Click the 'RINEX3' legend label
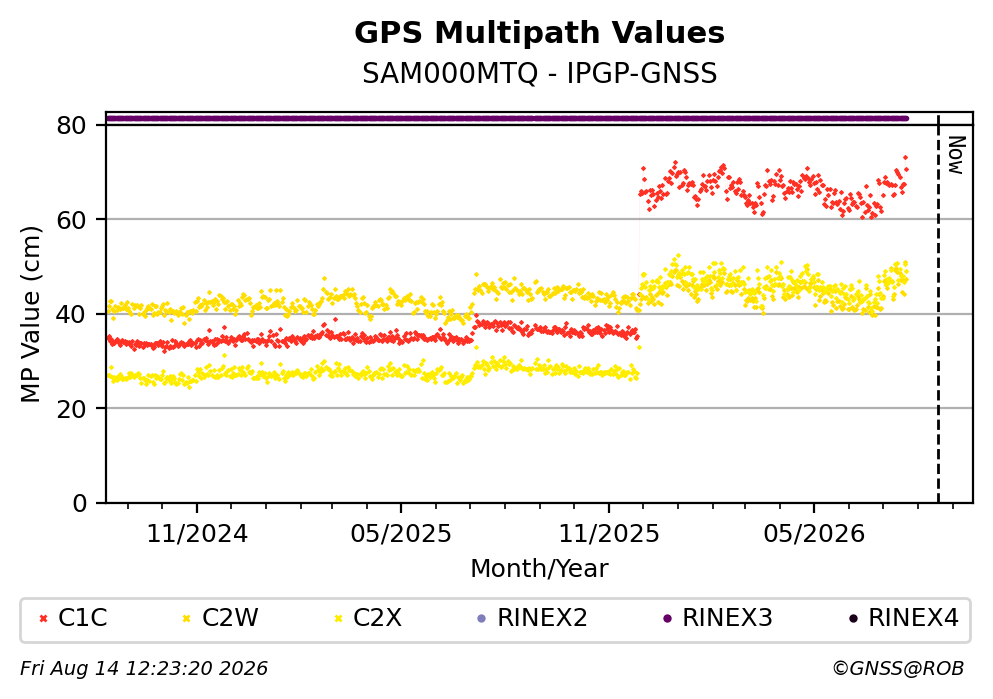The width and height of the screenshot is (993, 699). 727,618
